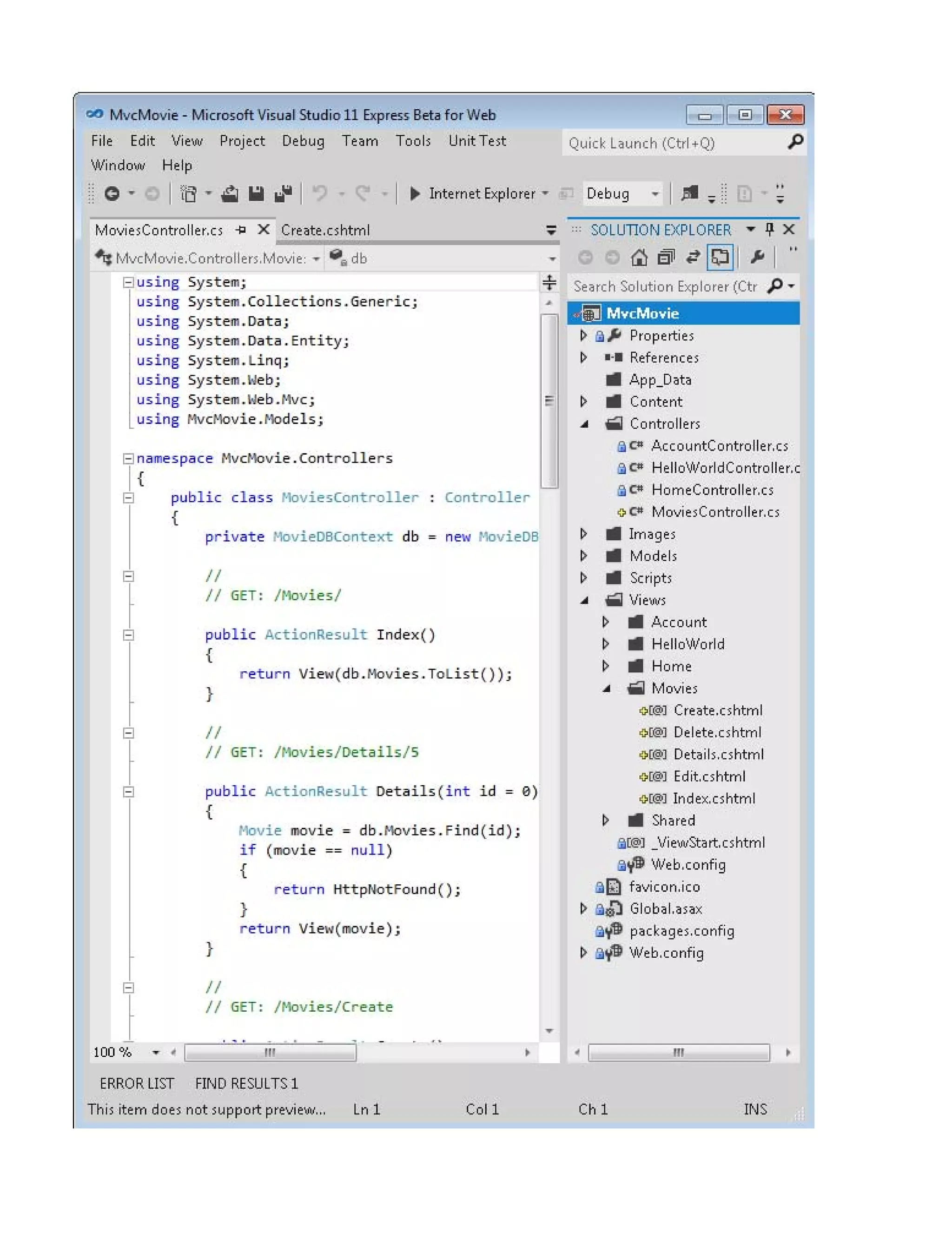Screen dimensions: 952x1246
Task: Toggle pin on MoviesController.cs tab
Action: click(241, 230)
